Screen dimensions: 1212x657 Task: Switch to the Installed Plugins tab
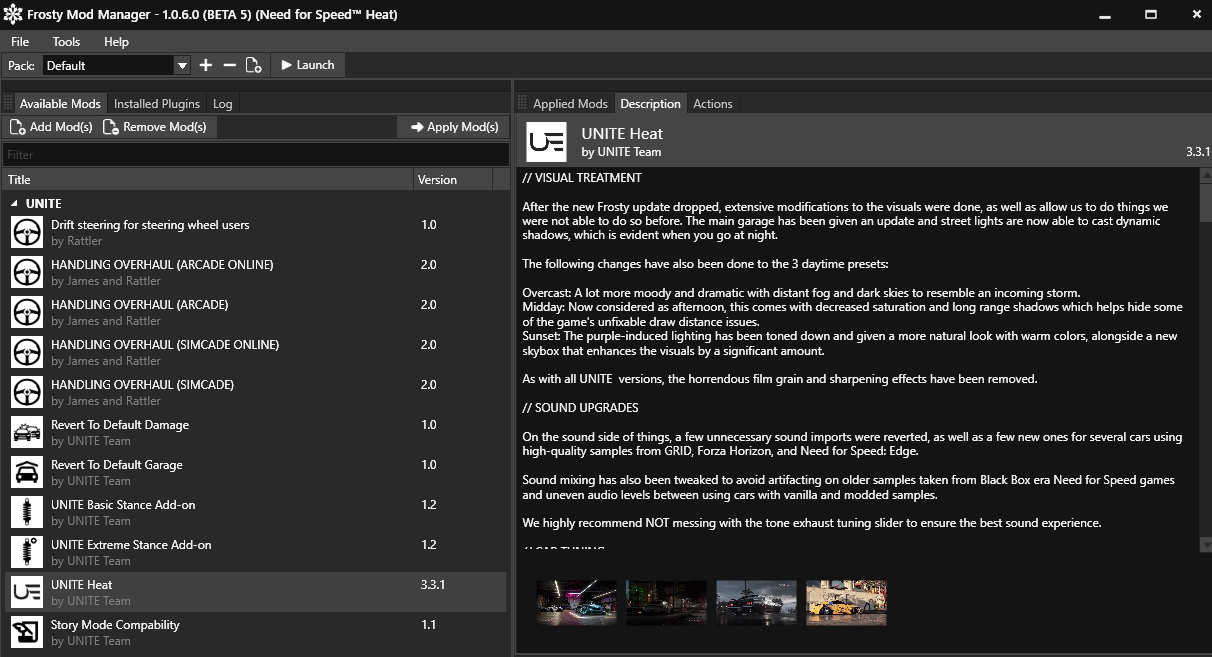(157, 103)
